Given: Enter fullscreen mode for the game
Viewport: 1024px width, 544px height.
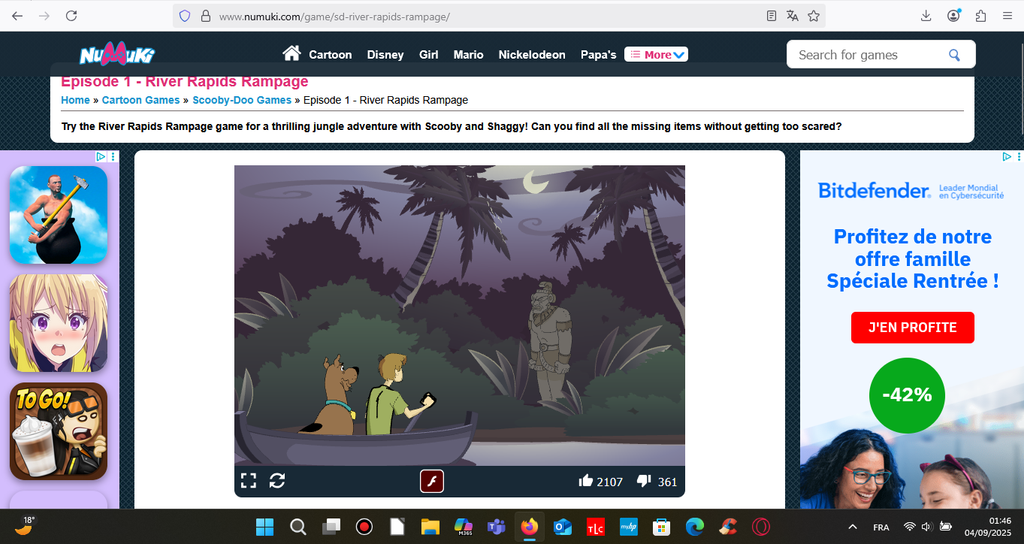Looking at the screenshot, I should click(248, 481).
